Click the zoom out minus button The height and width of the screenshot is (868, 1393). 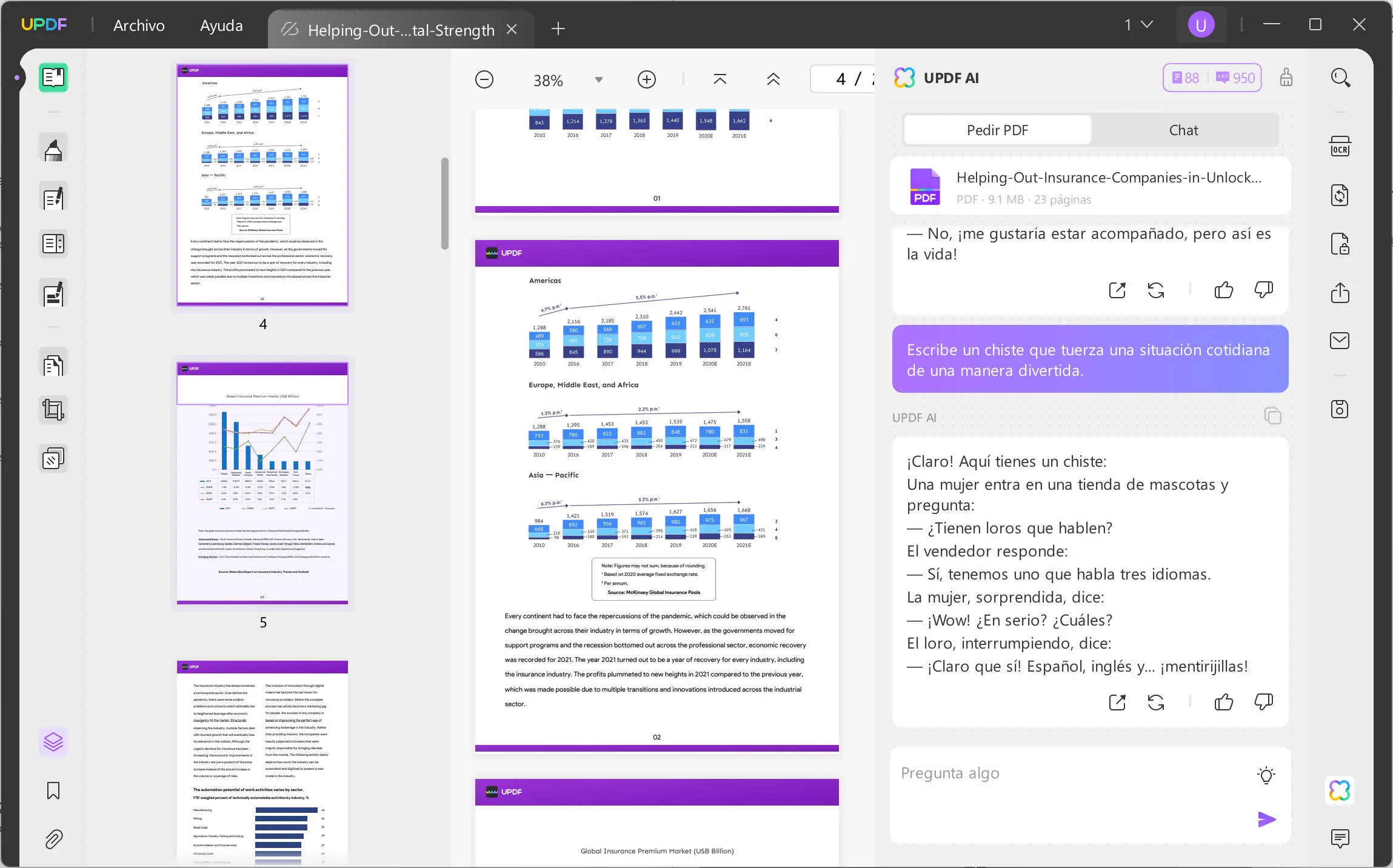tap(484, 79)
